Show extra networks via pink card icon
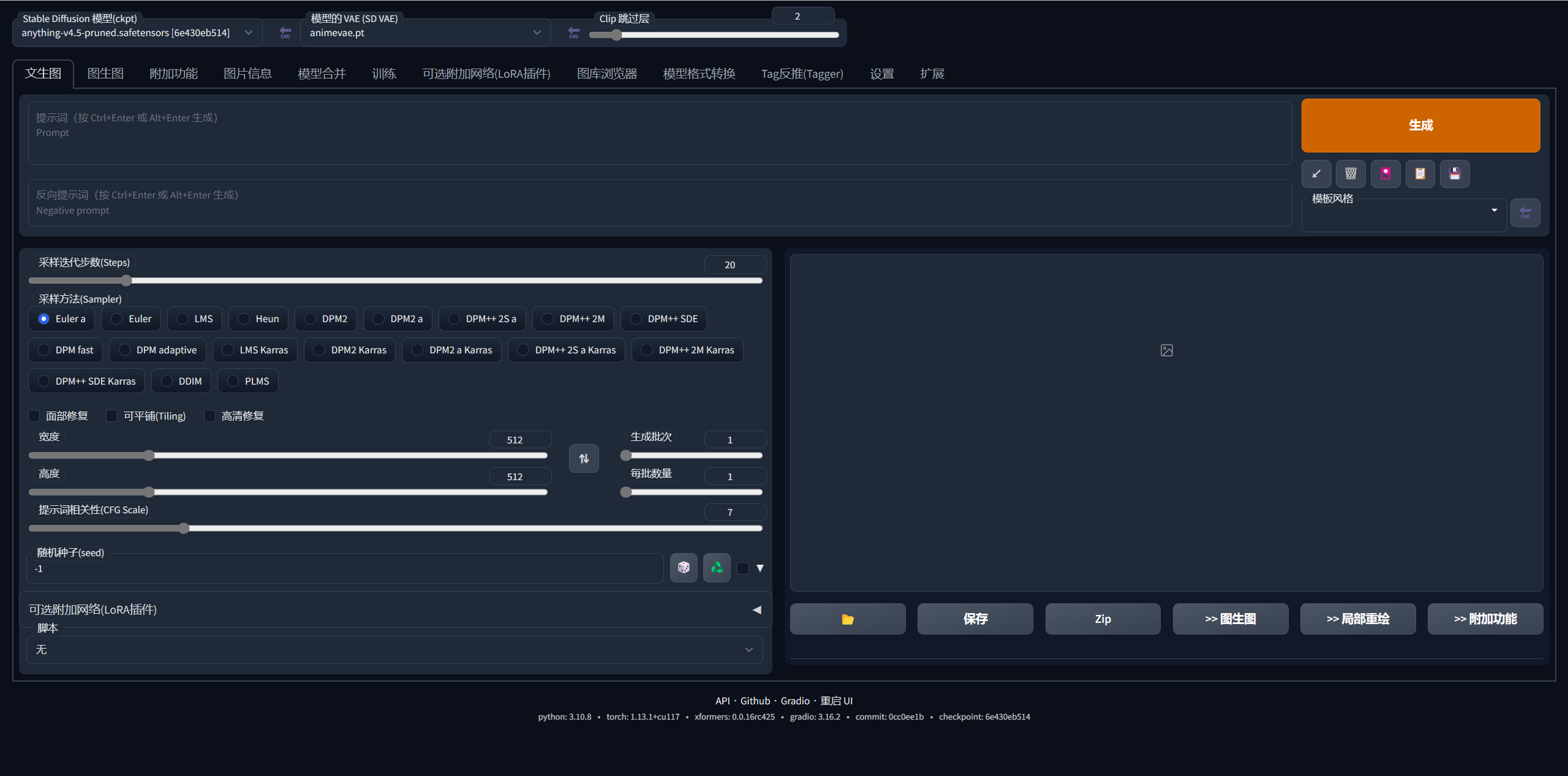 (x=1385, y=174)
